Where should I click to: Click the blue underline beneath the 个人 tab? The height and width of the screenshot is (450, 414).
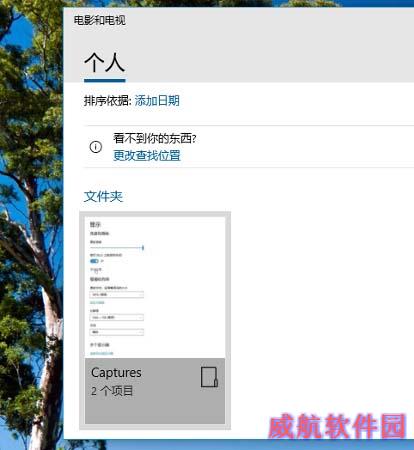coord(105,80)
